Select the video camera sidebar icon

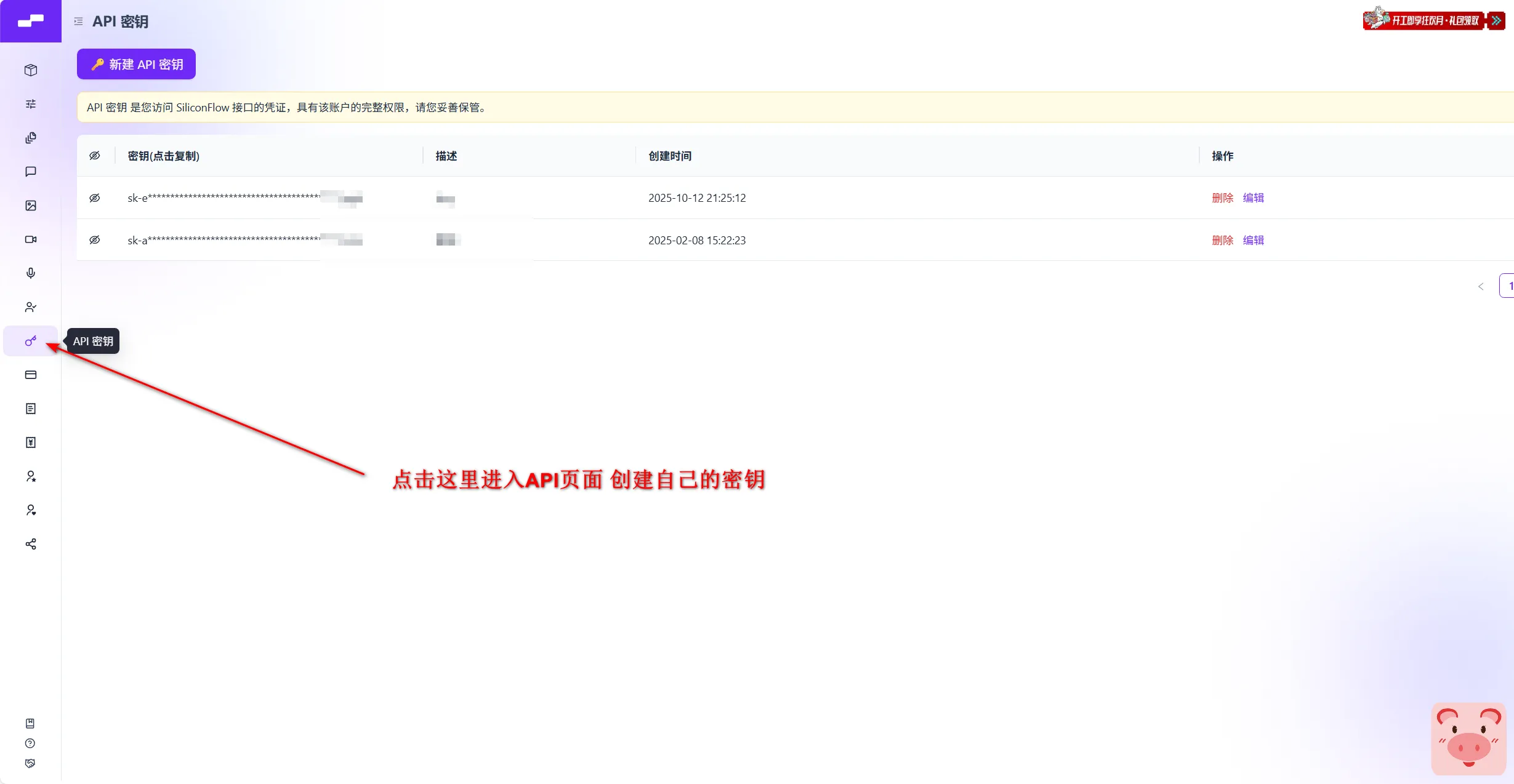[x=31, y=239]
